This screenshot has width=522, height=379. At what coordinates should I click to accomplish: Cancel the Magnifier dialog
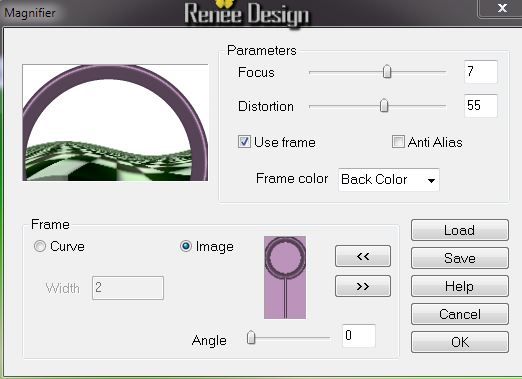pos(460,314)
